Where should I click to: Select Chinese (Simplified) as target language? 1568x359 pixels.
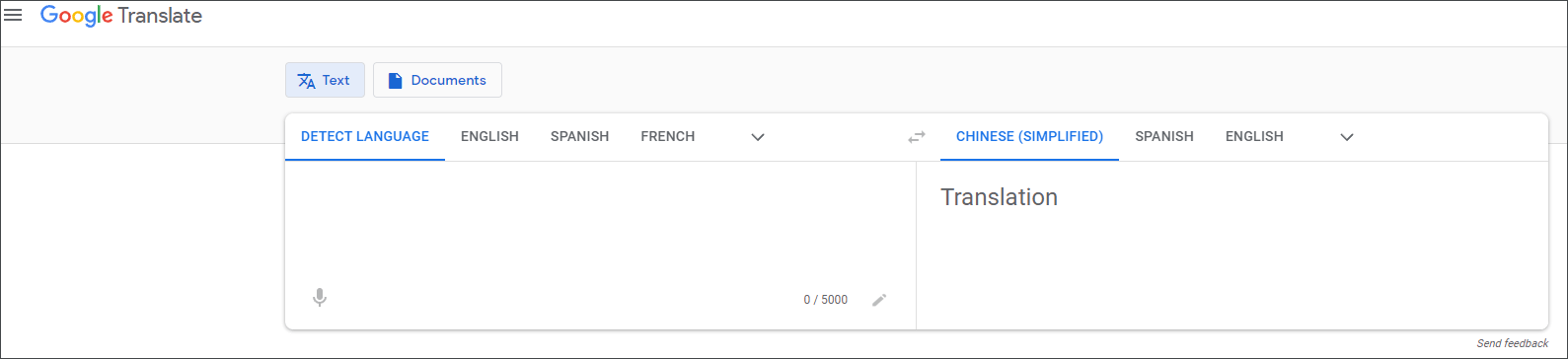tap(1029, 137)
